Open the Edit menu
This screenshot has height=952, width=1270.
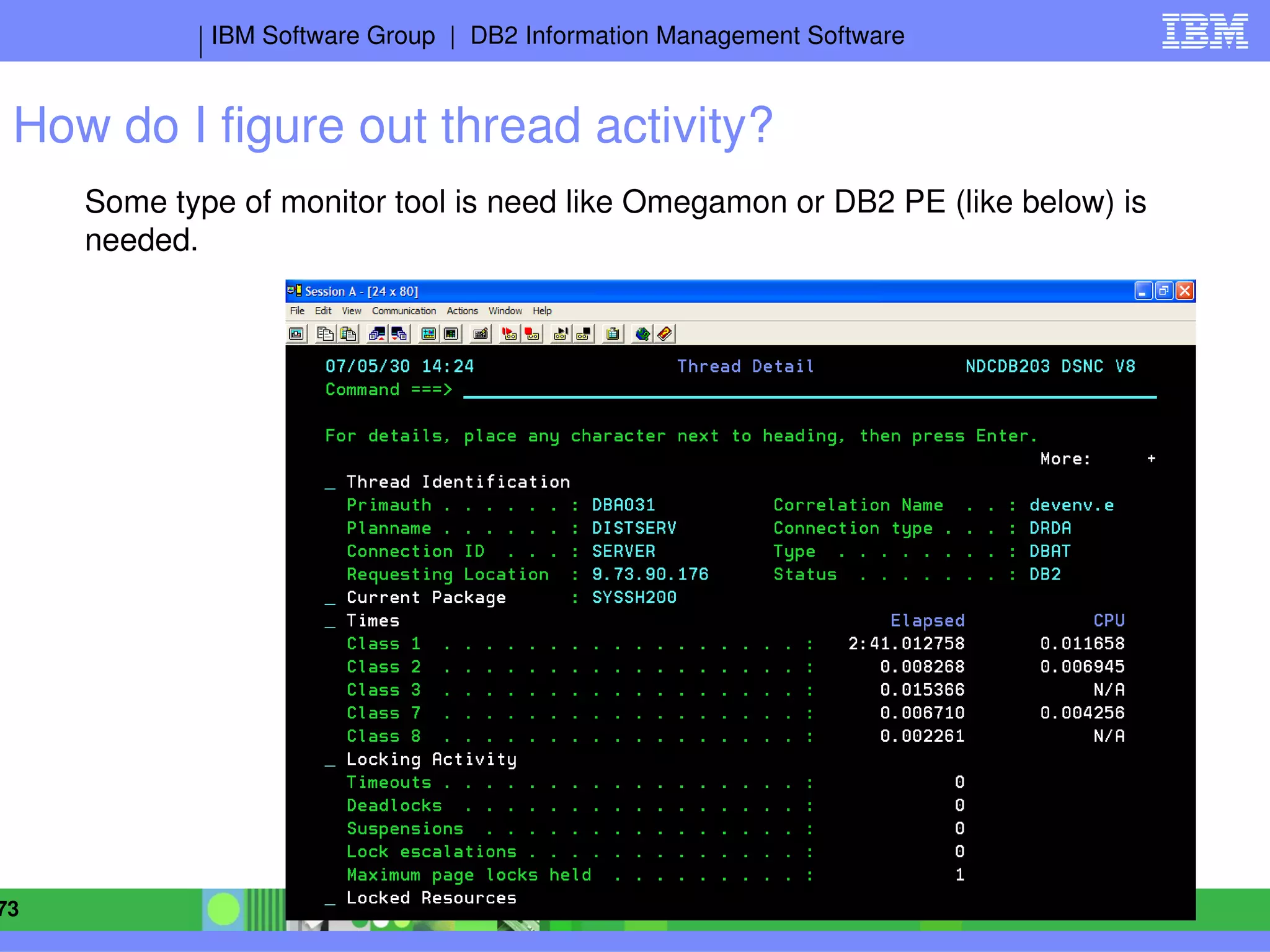click(x=323, y=311)
